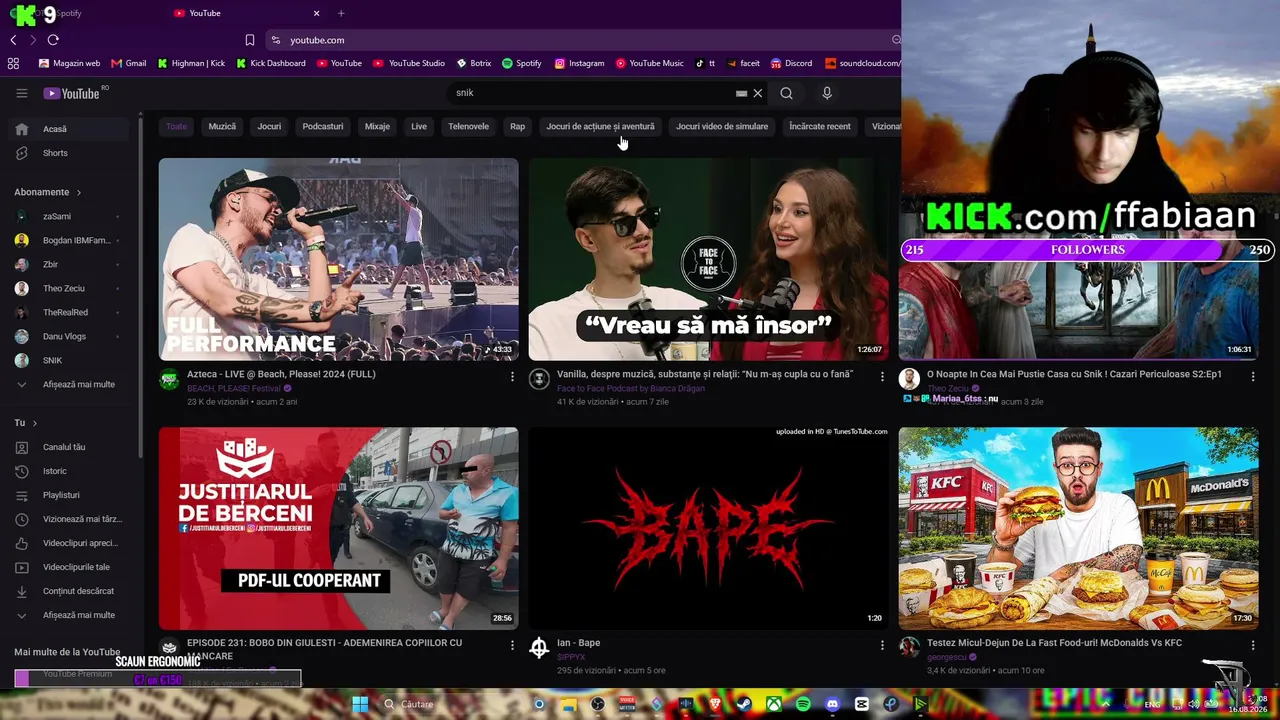Viewport: 1280px width, 720px height.
Task: Bookmark this page with the bookmark icon
Action: click(x=250, y=40)
